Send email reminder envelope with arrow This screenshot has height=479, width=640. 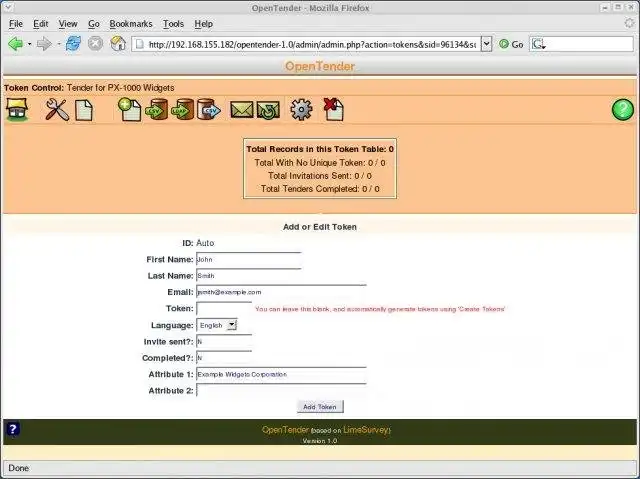point(268,110)
